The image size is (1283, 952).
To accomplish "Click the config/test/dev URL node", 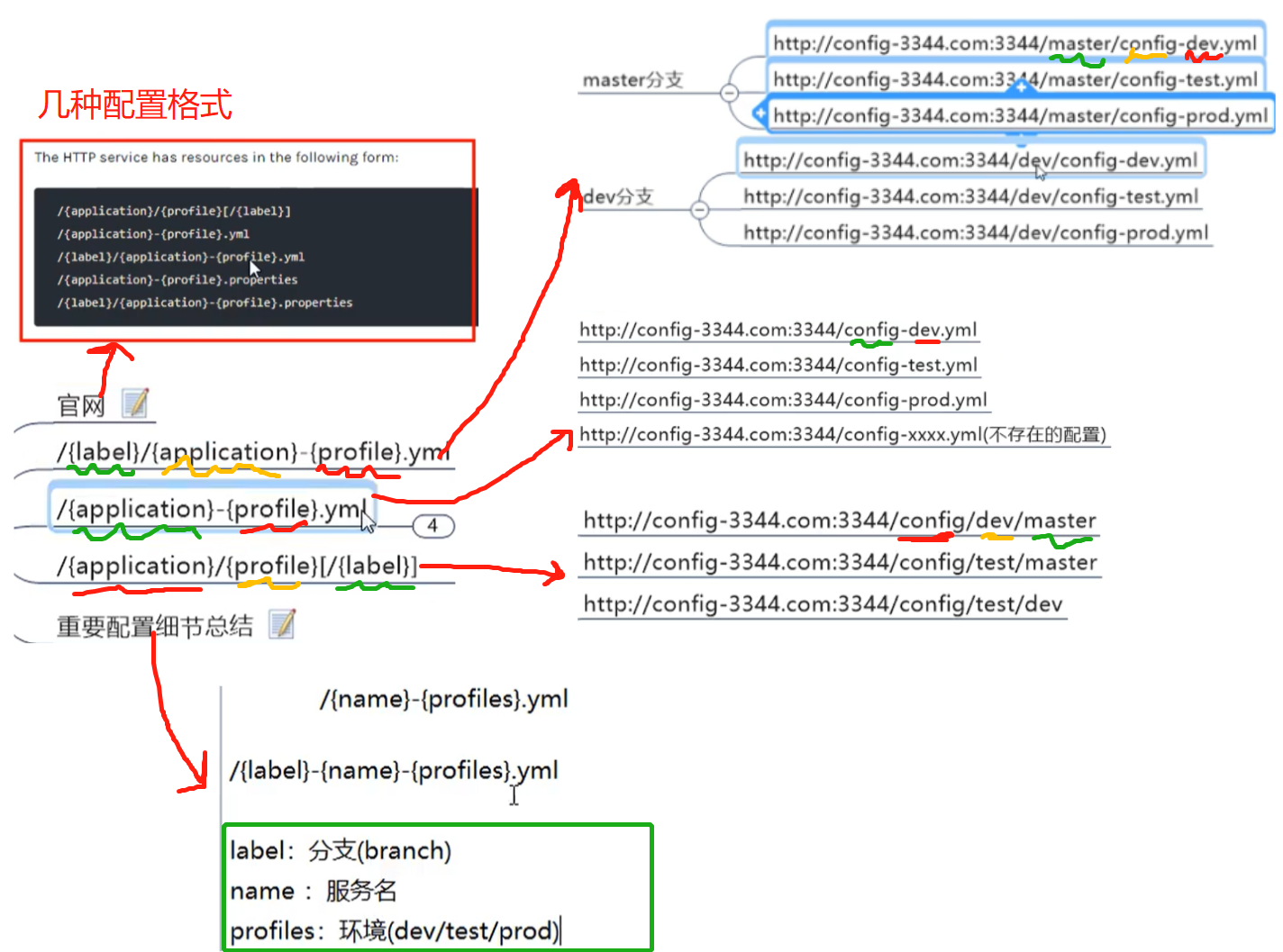I will click(823, 604).
